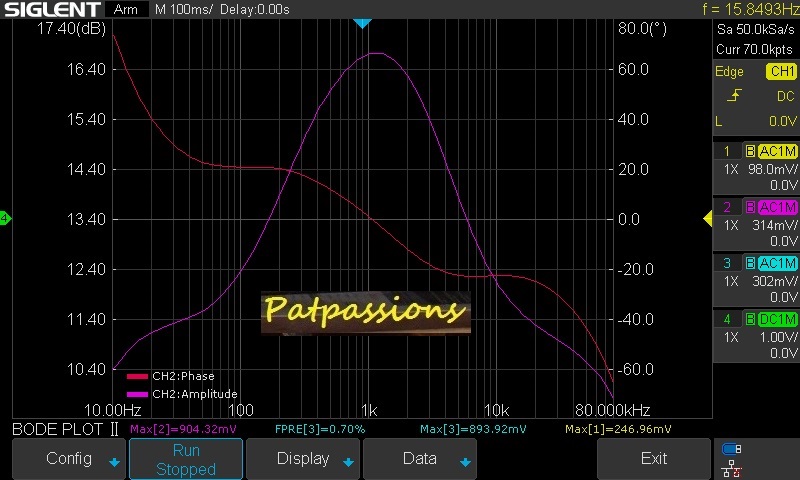Expand the Display options menu
This screenshot has width=800, height=480.
pyautogui.click(x=302, y=459)
